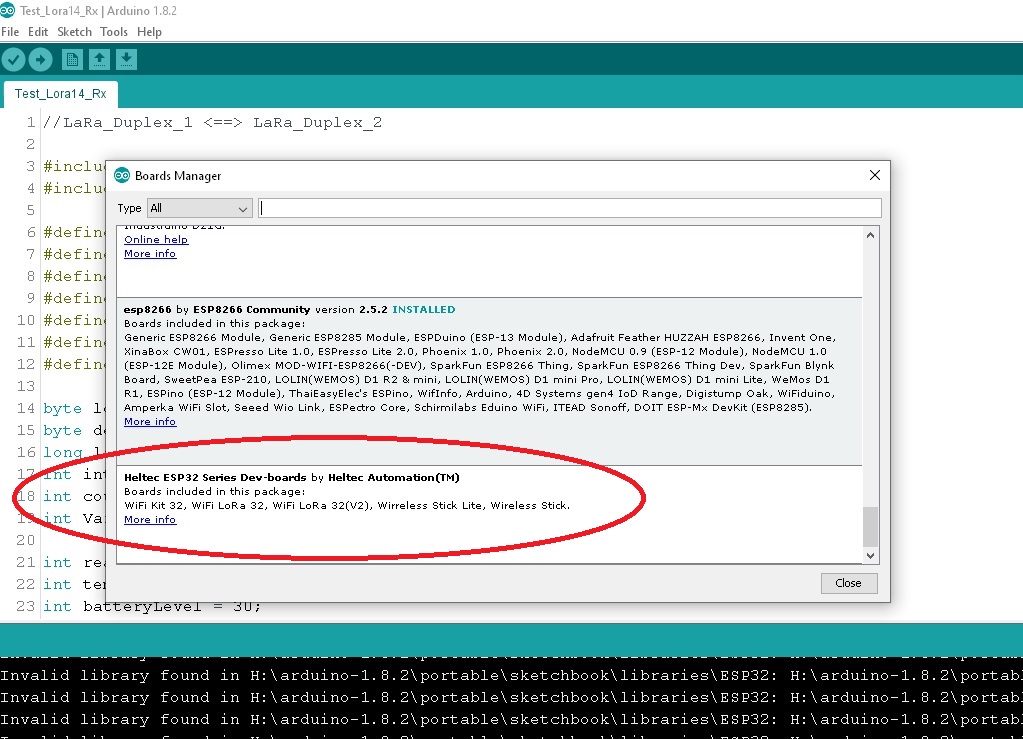The image size is (1023, 739).
Task: Open More info link below Online help
Action: pos(150,254)
